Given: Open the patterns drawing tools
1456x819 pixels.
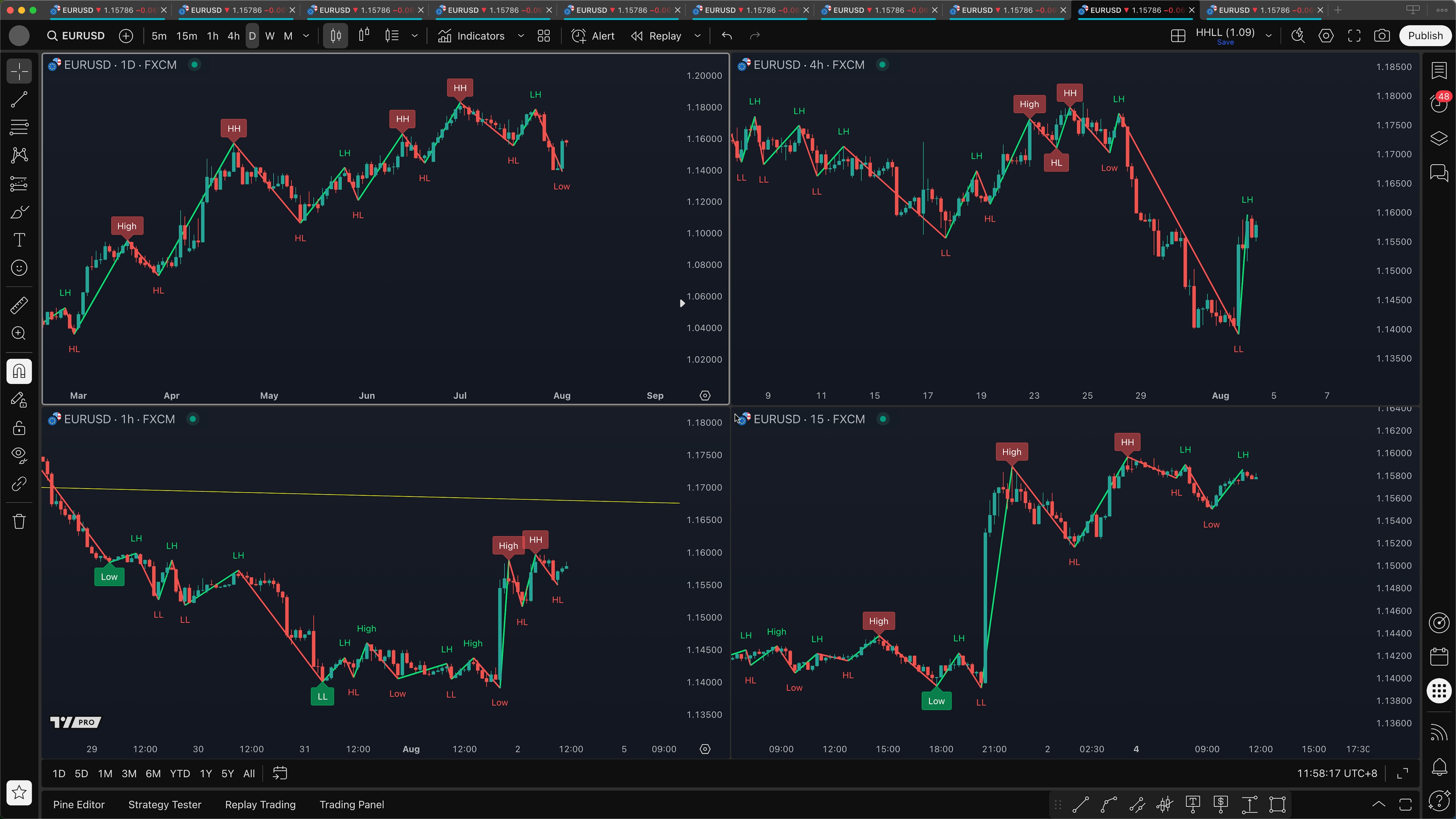Looking at the screenshot, I should coord(19,155).
